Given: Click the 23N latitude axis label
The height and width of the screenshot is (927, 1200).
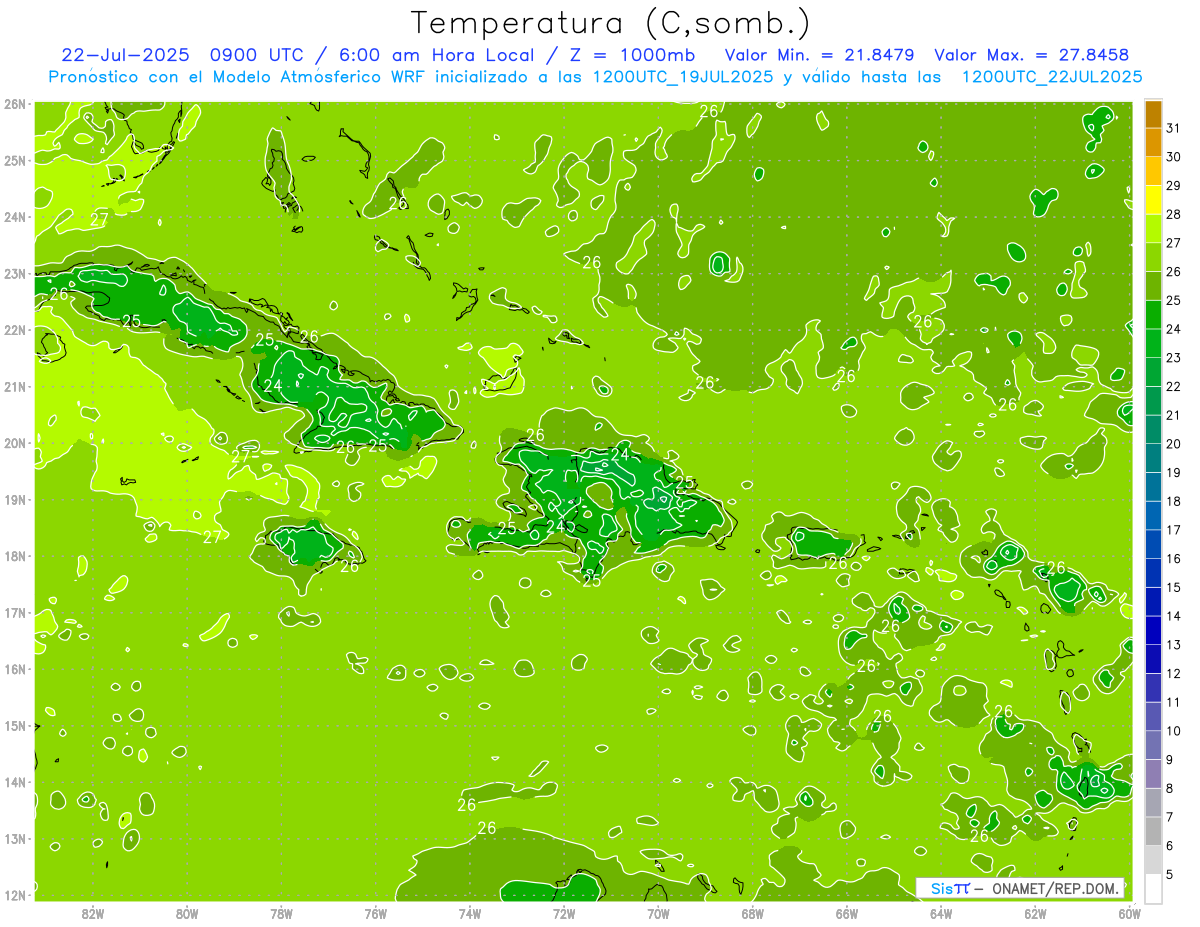Looking at the screenshot, I should point(15,273).
